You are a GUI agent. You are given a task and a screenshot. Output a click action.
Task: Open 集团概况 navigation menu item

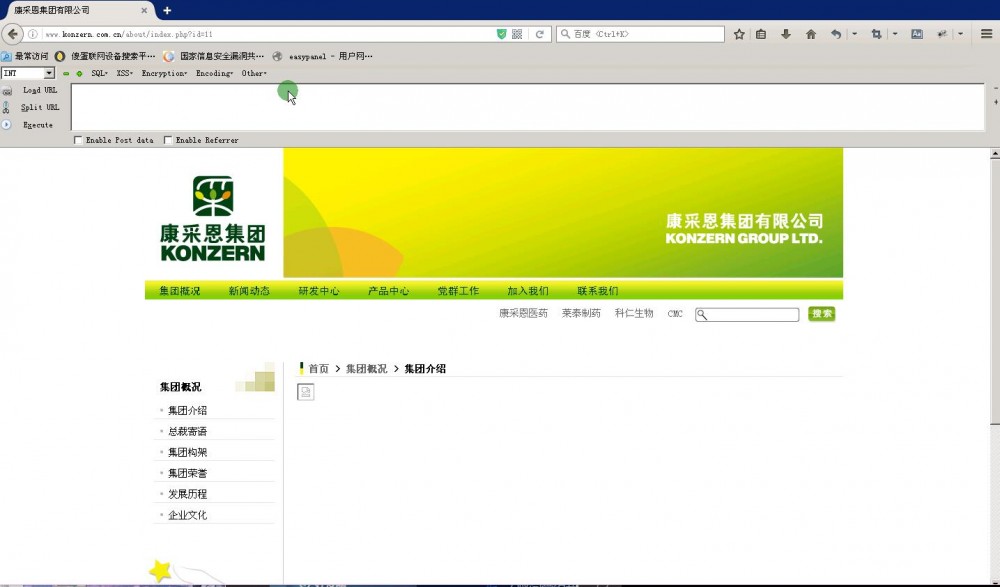pos(180,291)
